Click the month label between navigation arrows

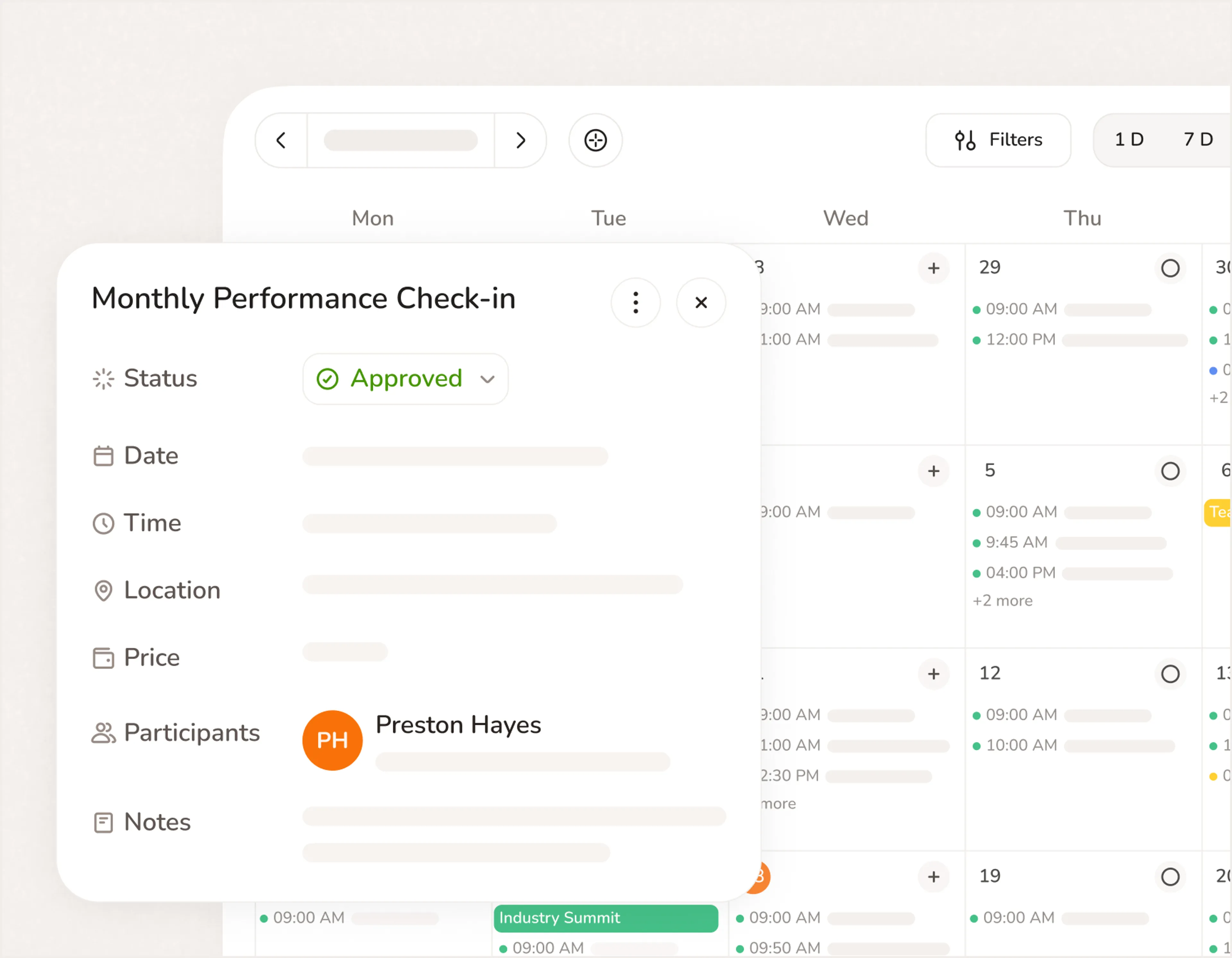click(x=400, y=140)
